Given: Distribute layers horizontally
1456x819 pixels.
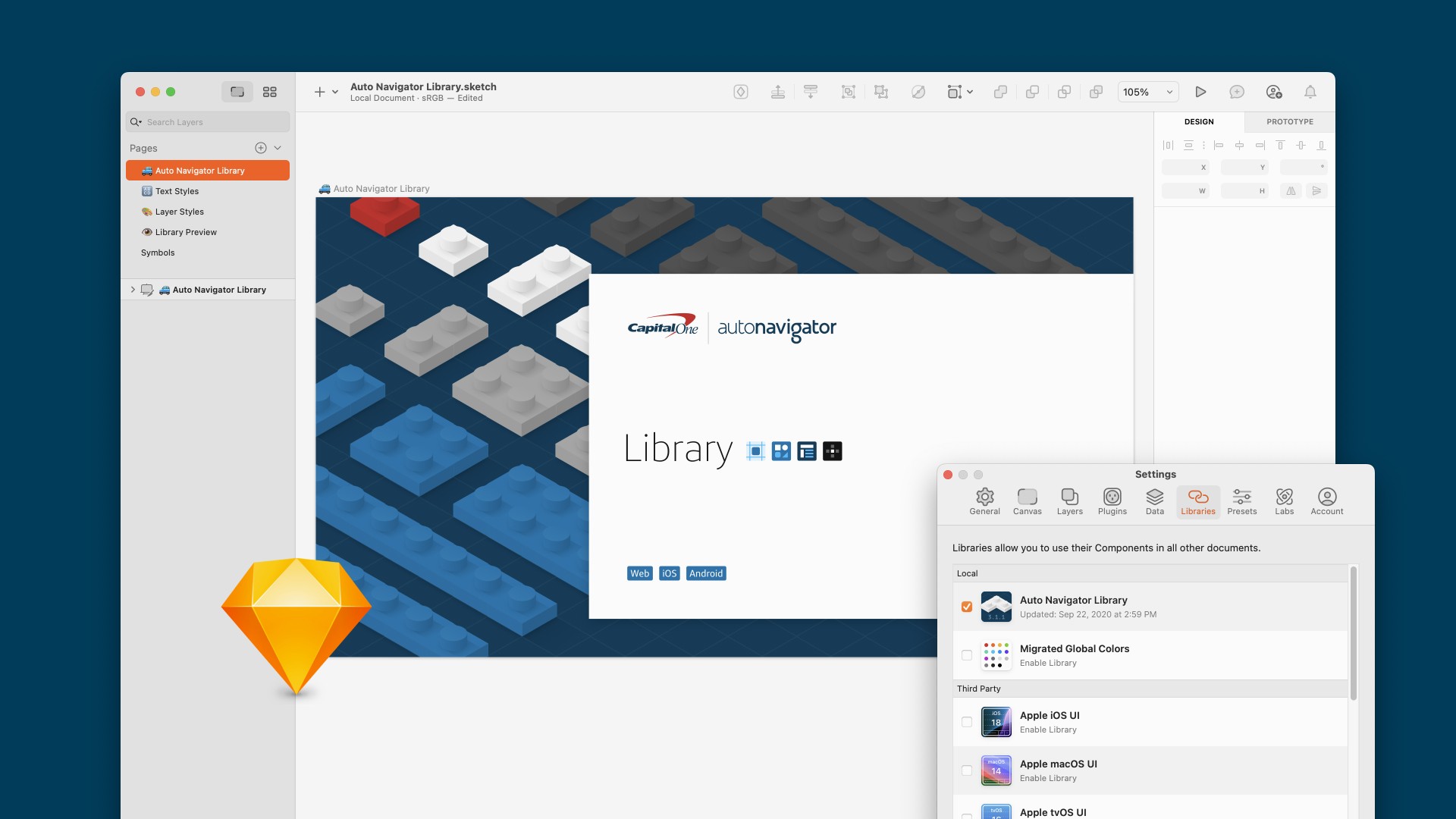Looking at the screenshot, I should pos(1168,145).
